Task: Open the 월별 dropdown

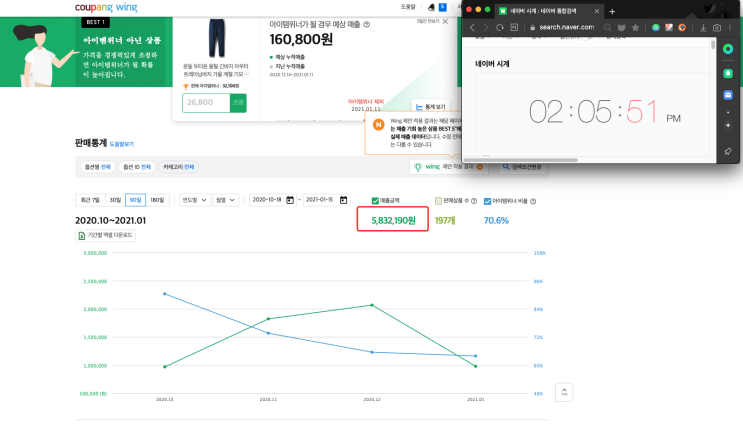Action: pos(226,200)
